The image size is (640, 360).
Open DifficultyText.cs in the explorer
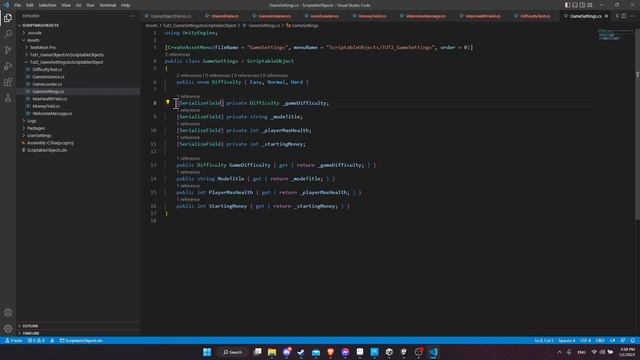pyautogui.click(x=47, y=69)
